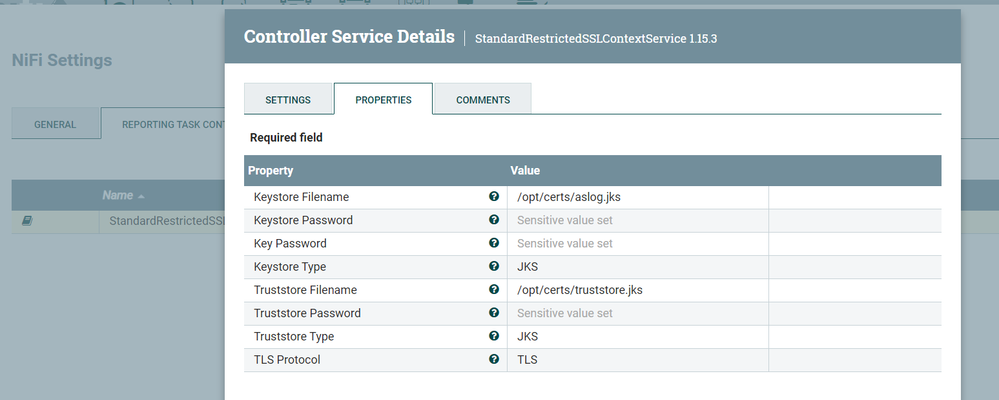
Task: Select the Truststore Password property name
Action: pos(307,313)
